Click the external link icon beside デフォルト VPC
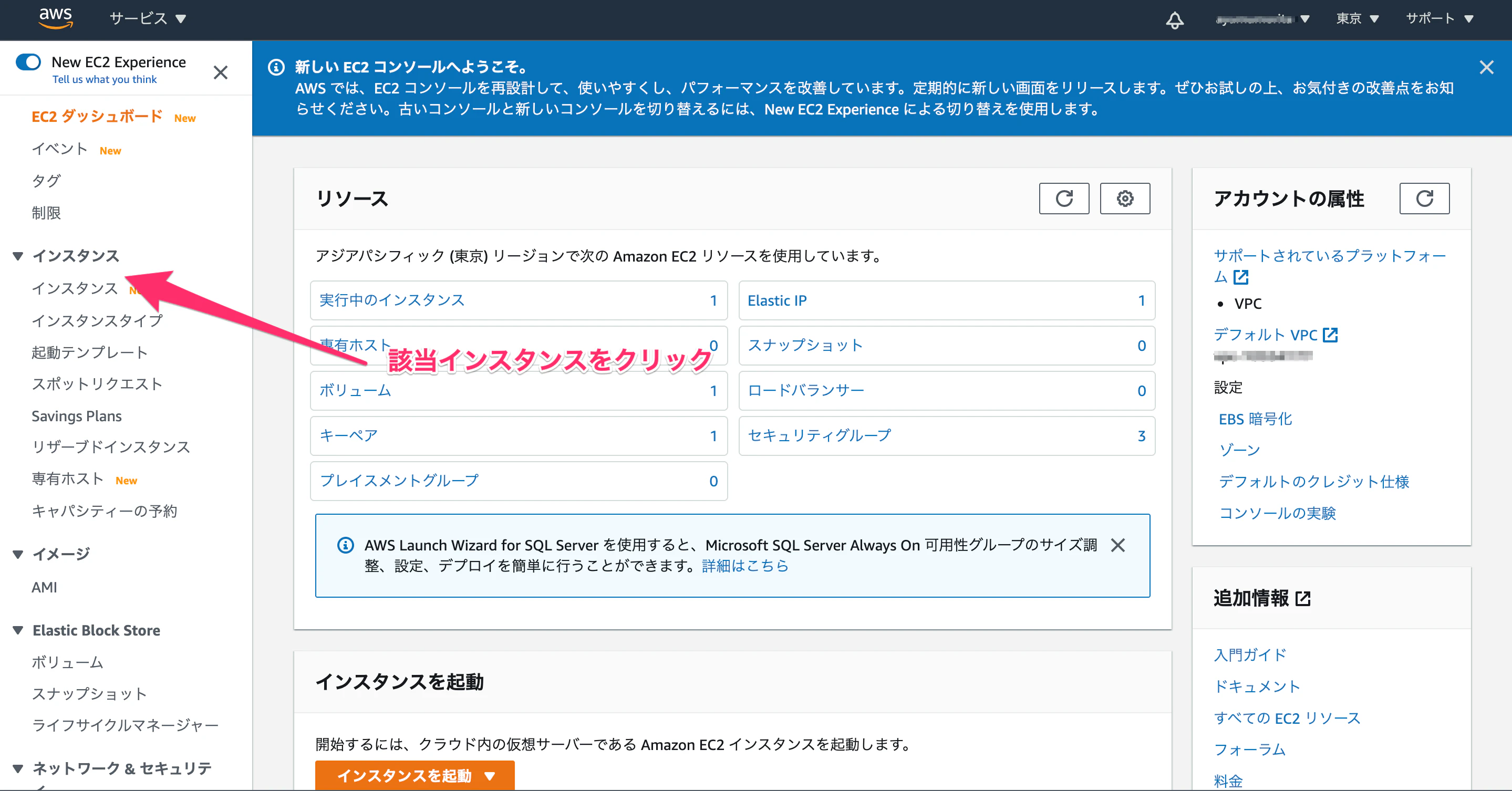Viewport: 1512px width, 791px height. tap(1330, 335)
